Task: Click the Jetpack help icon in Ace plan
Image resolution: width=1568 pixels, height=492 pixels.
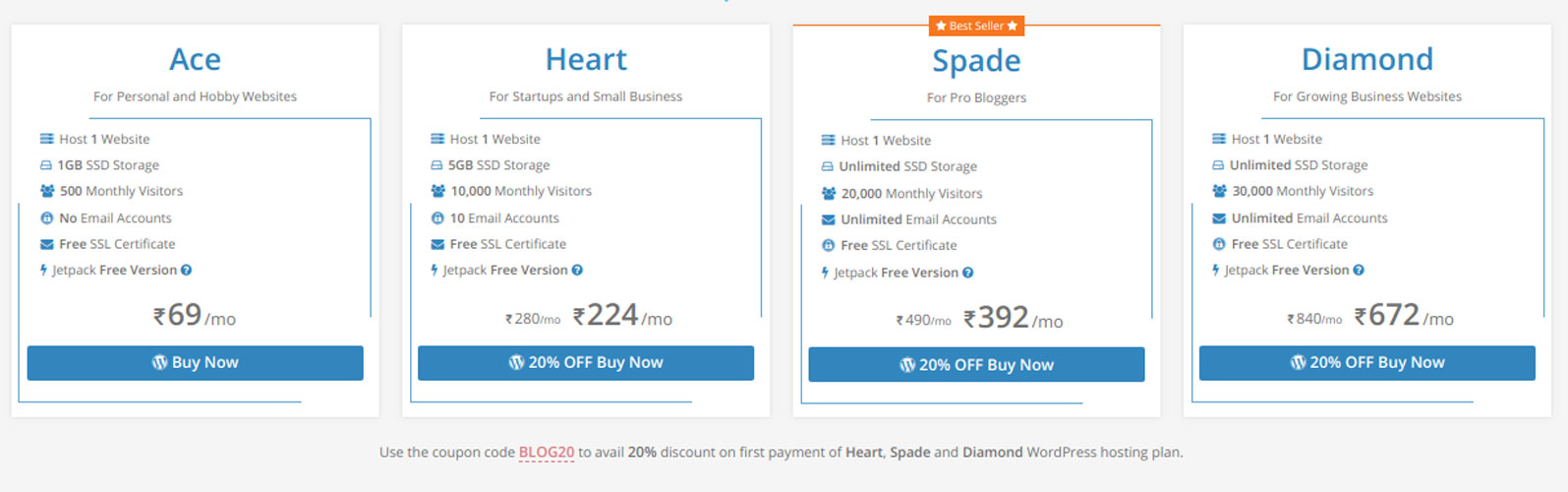Action: tap(186, 271)
